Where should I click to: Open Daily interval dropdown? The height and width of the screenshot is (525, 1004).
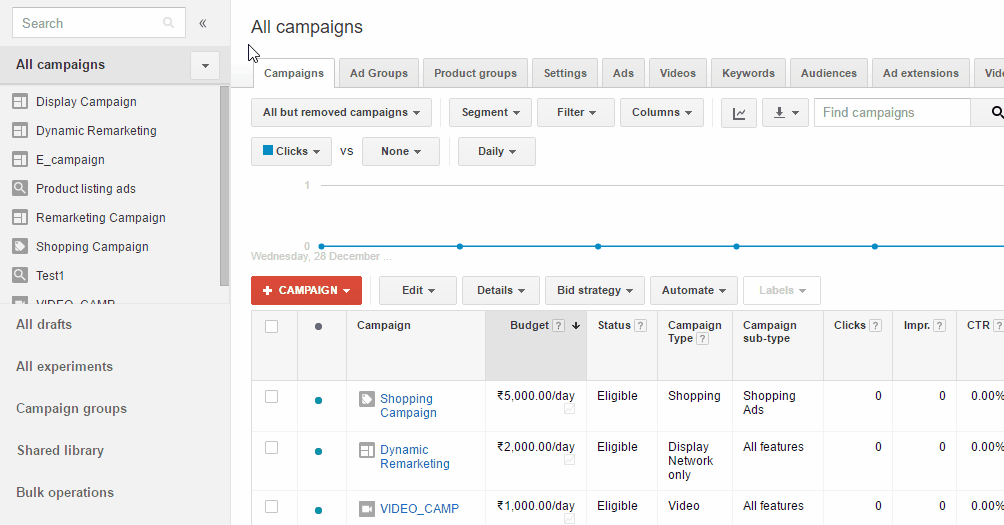click(x=497, y=152)
